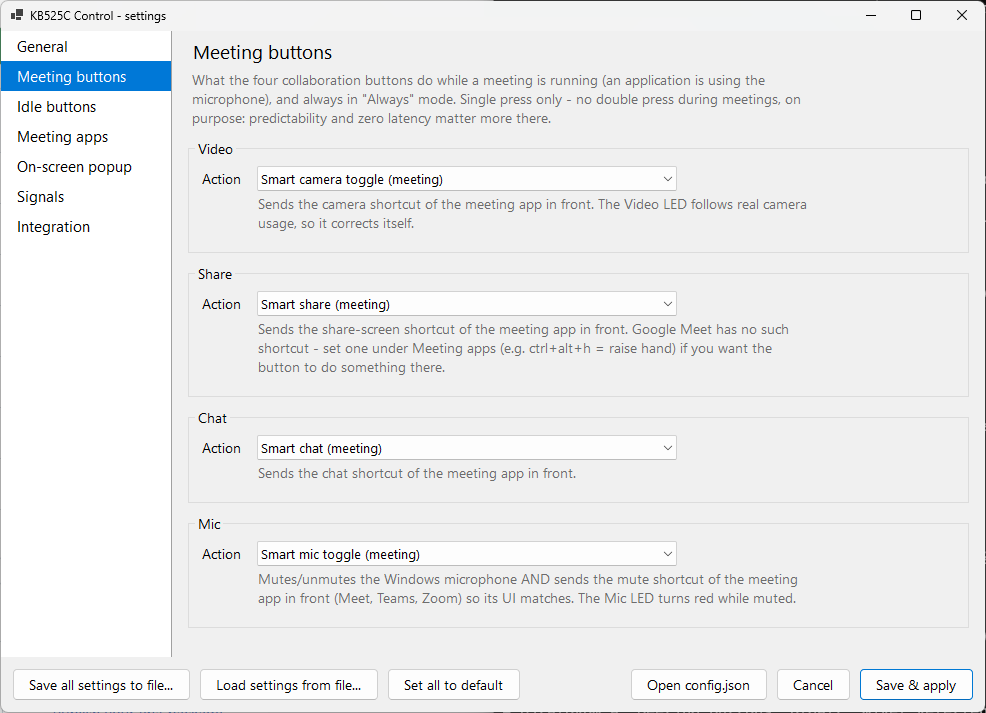Open the Mic action dropdown

[x=467, y=554]
